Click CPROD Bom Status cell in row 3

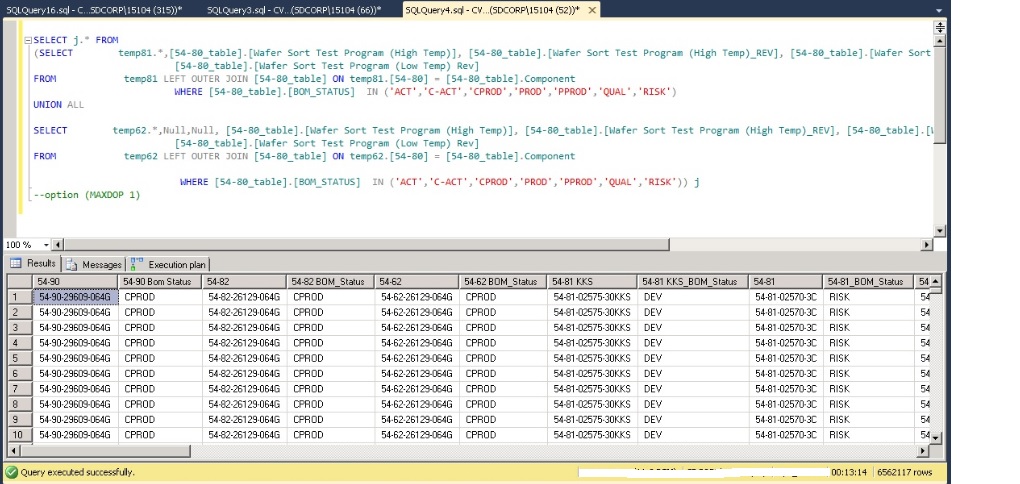pyautogui.click(x=160, y=327)
